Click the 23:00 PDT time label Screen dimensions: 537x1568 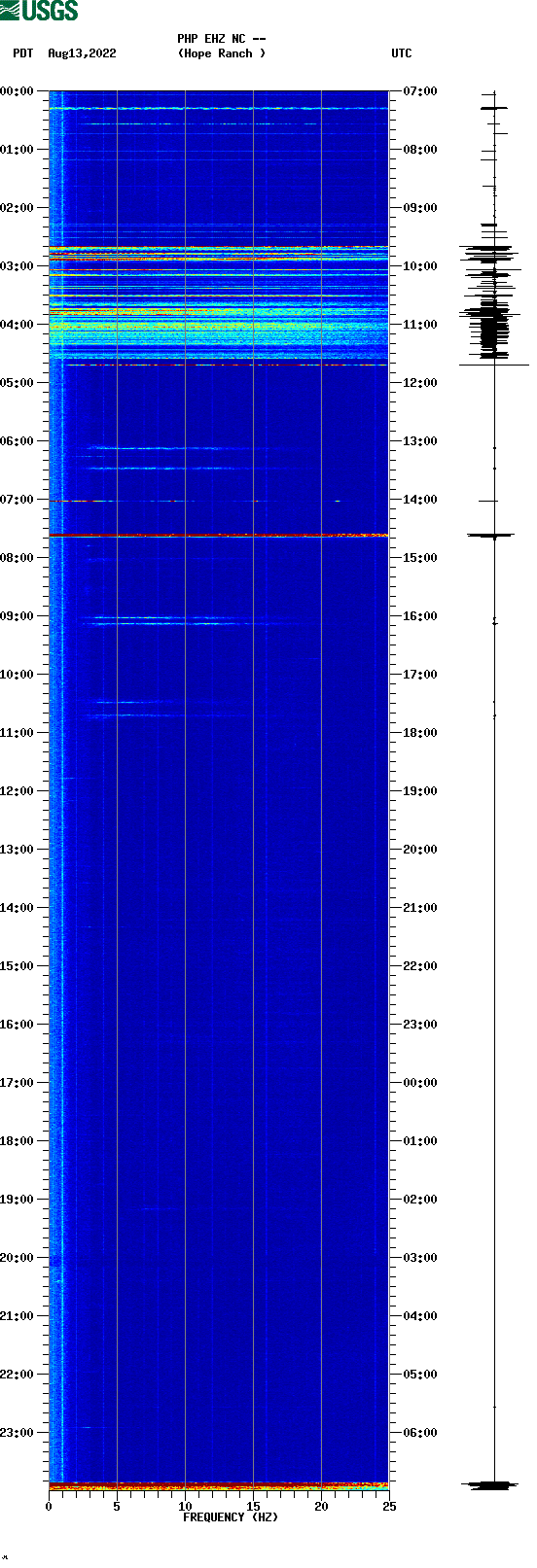(x=17, y=1433)
